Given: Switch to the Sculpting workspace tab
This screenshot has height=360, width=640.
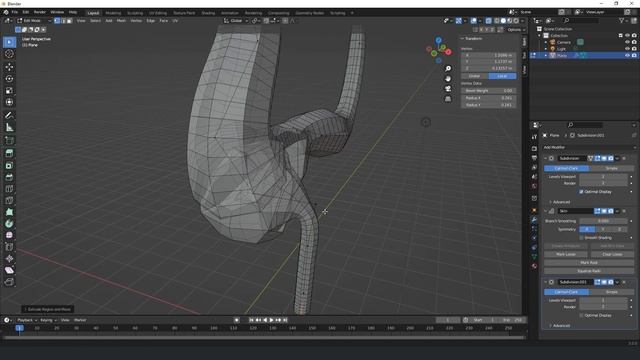Looking at the screenshot, I should tap(135, 13).
